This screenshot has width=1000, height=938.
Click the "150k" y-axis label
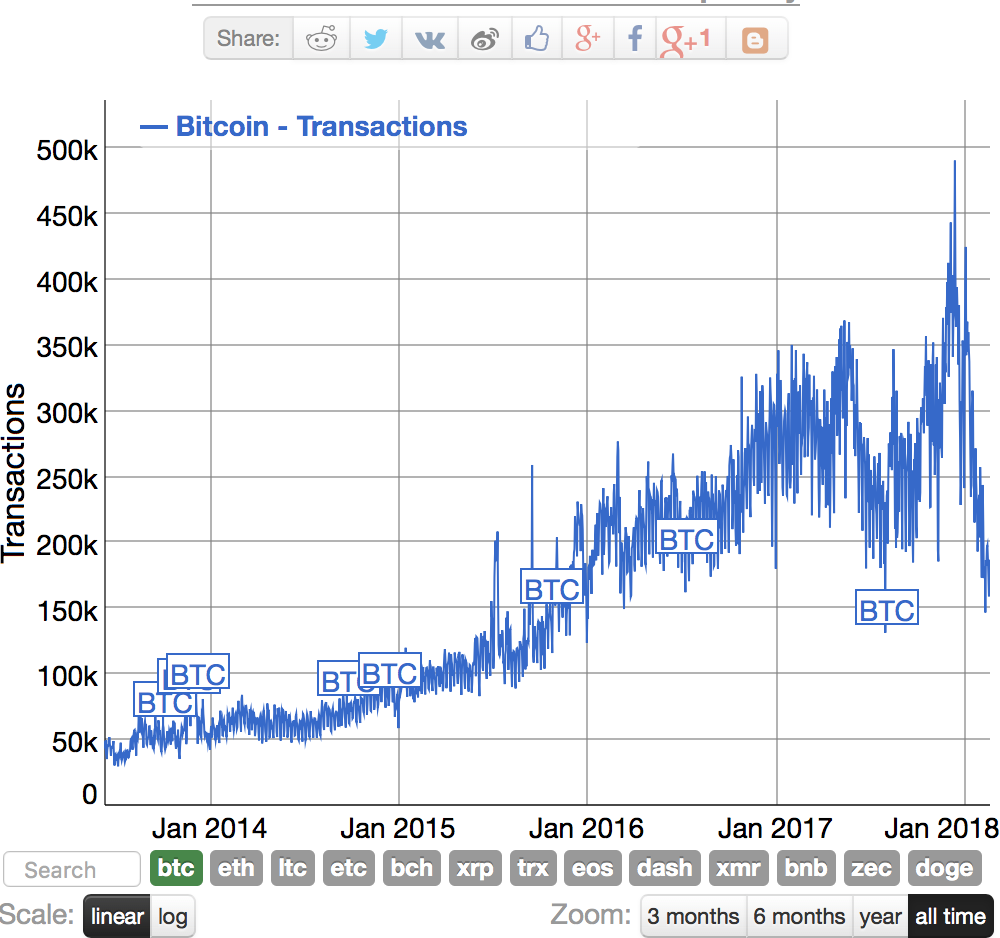click(68, 612)
